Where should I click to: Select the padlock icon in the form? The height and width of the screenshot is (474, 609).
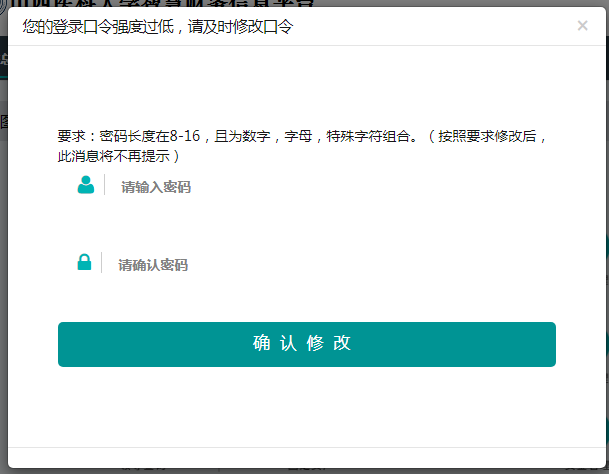[x=84, y=262]
